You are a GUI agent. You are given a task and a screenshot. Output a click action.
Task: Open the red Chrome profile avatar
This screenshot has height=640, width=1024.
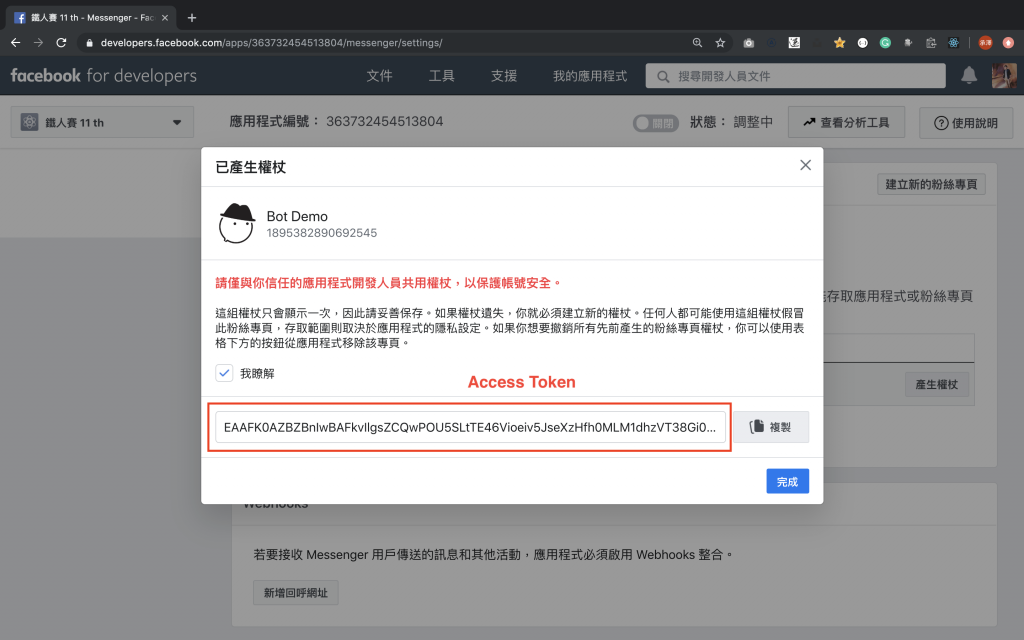point(985,42)
